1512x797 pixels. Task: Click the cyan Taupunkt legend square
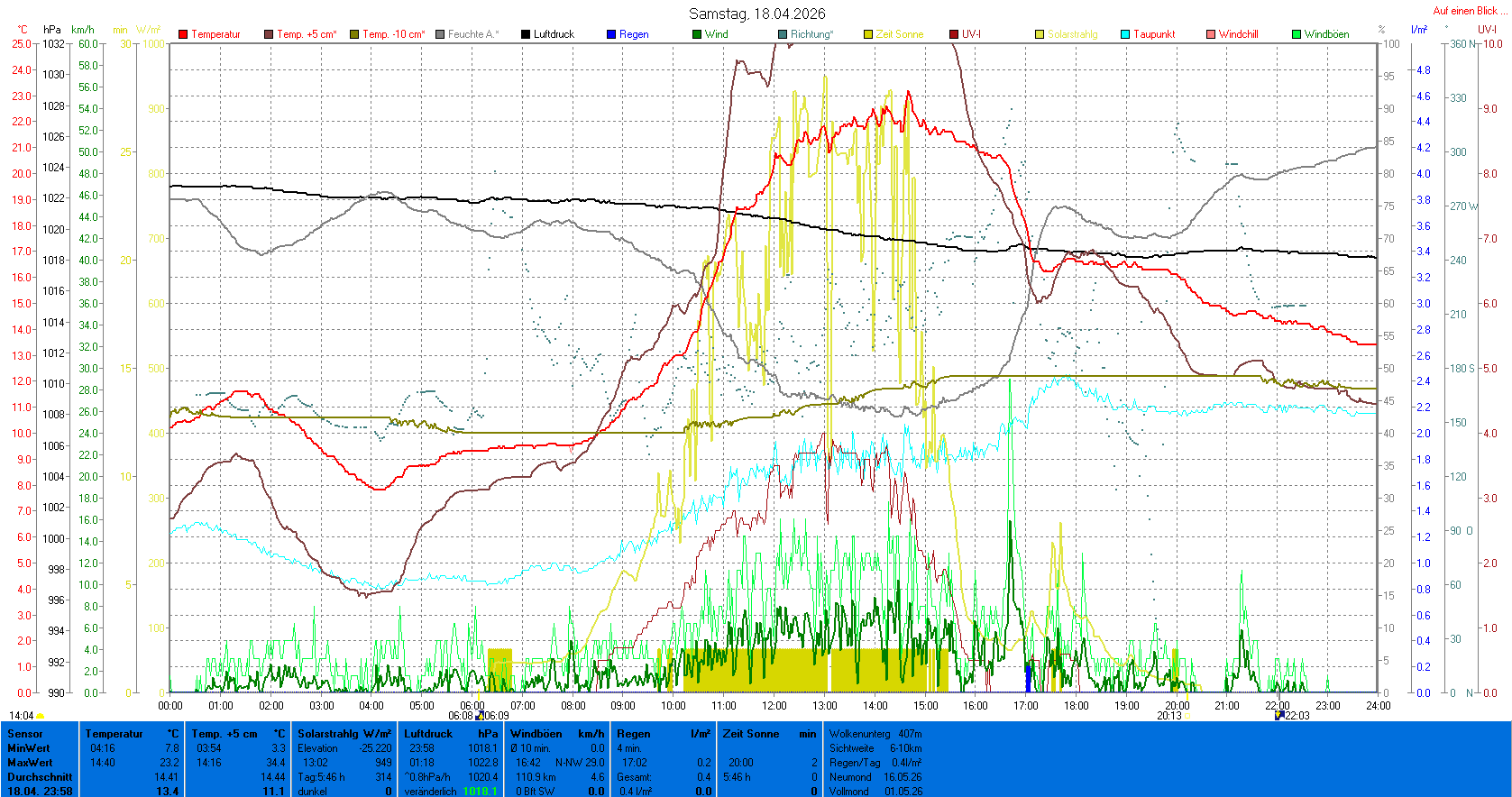click(1125, 34)
